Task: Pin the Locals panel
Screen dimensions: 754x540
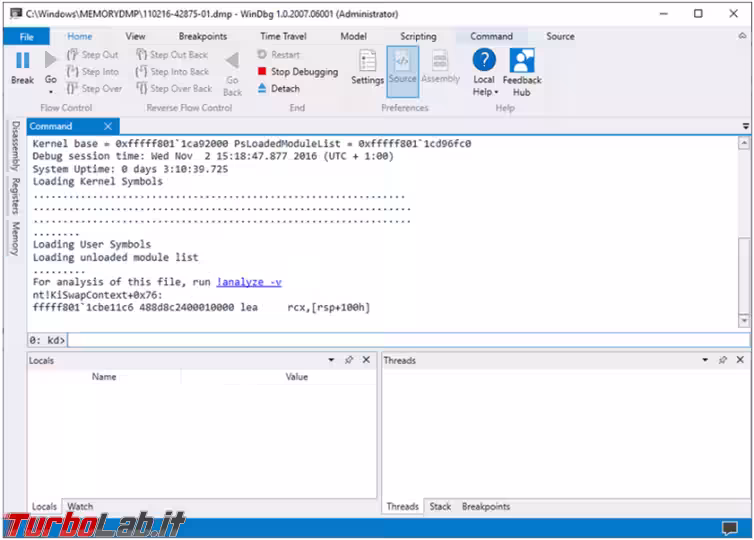Action: (x=349, y=360)
